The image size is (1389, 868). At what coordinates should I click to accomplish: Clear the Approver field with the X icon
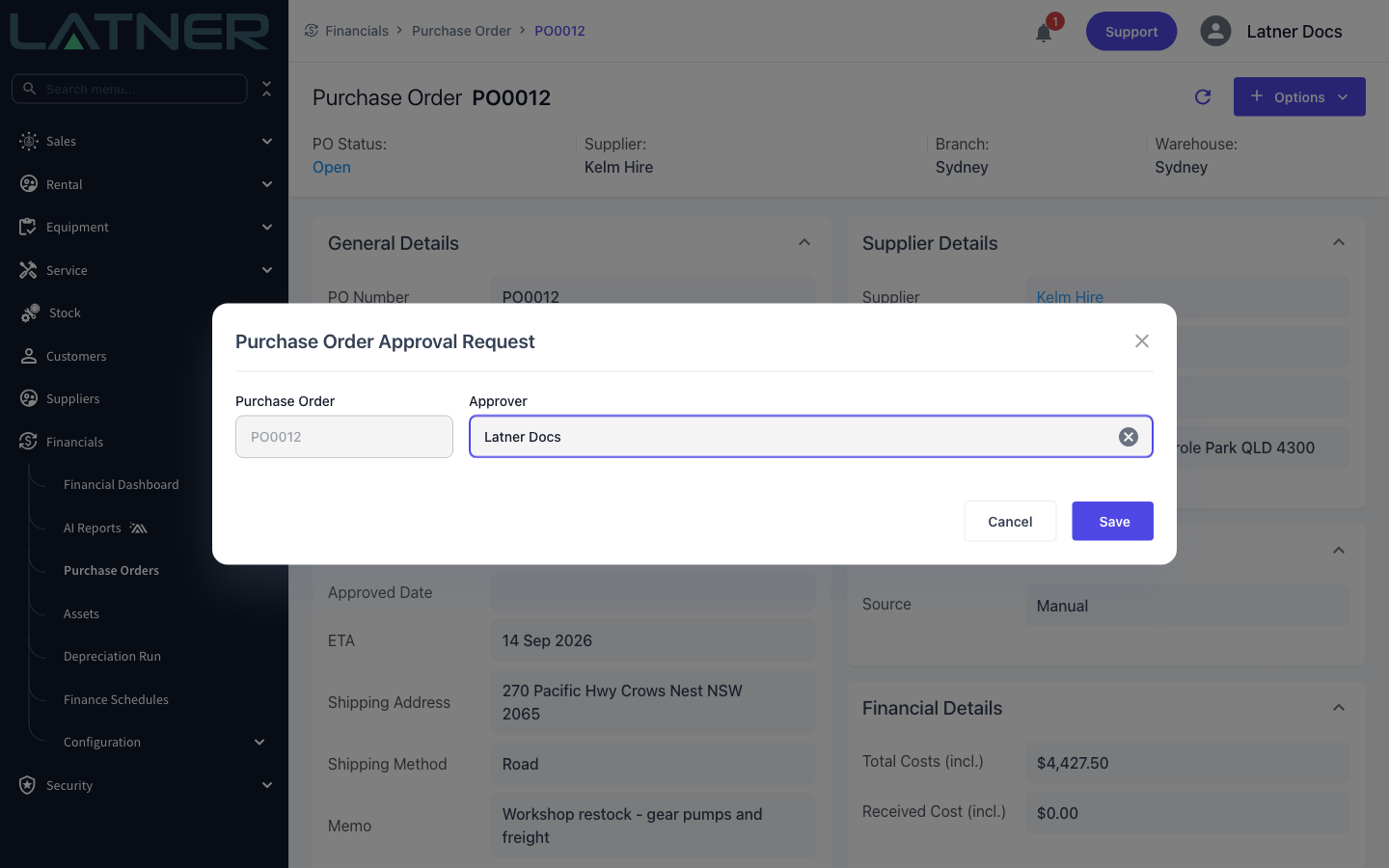(x=1128, y=437)
